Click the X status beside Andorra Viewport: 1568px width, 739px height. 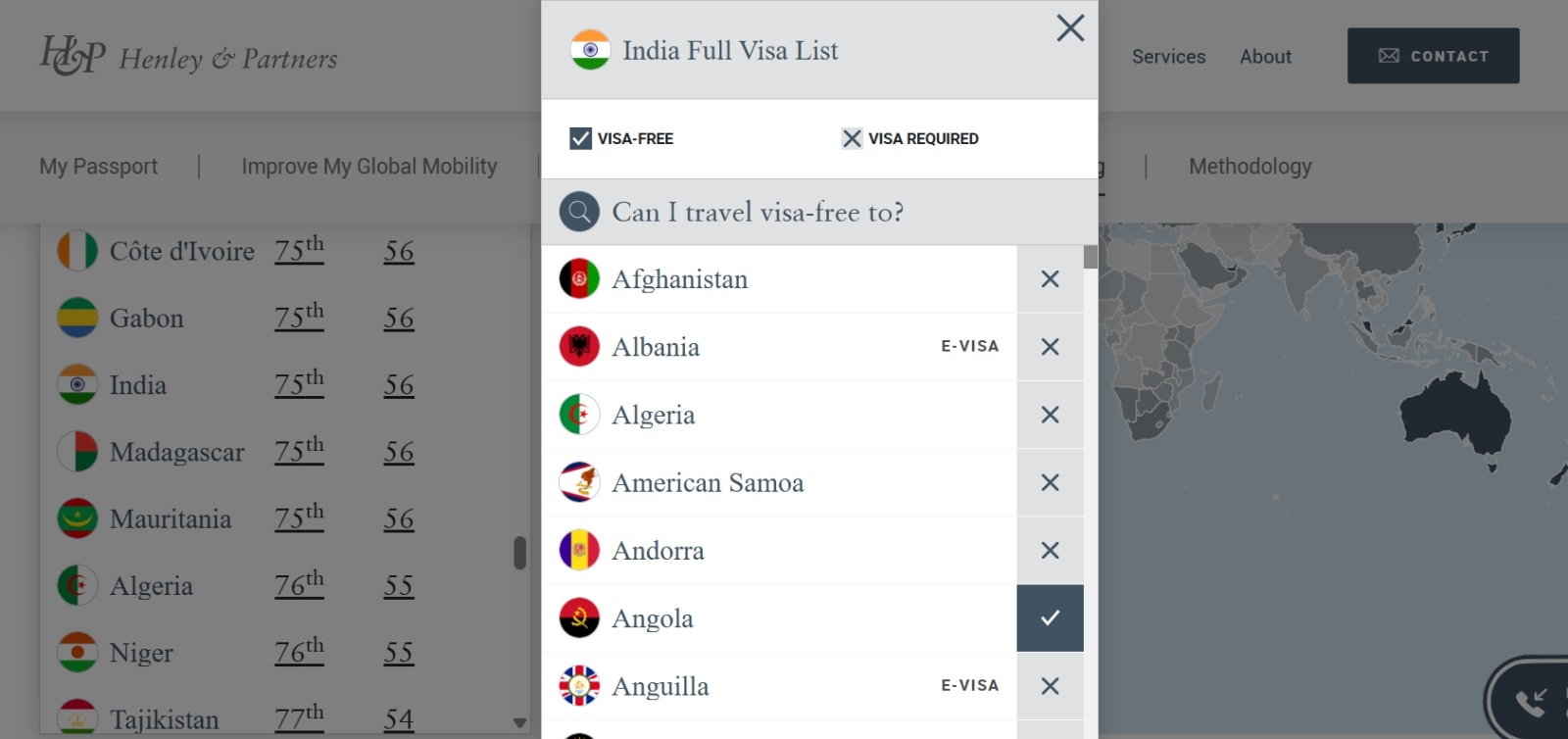tap(1050, 551)
